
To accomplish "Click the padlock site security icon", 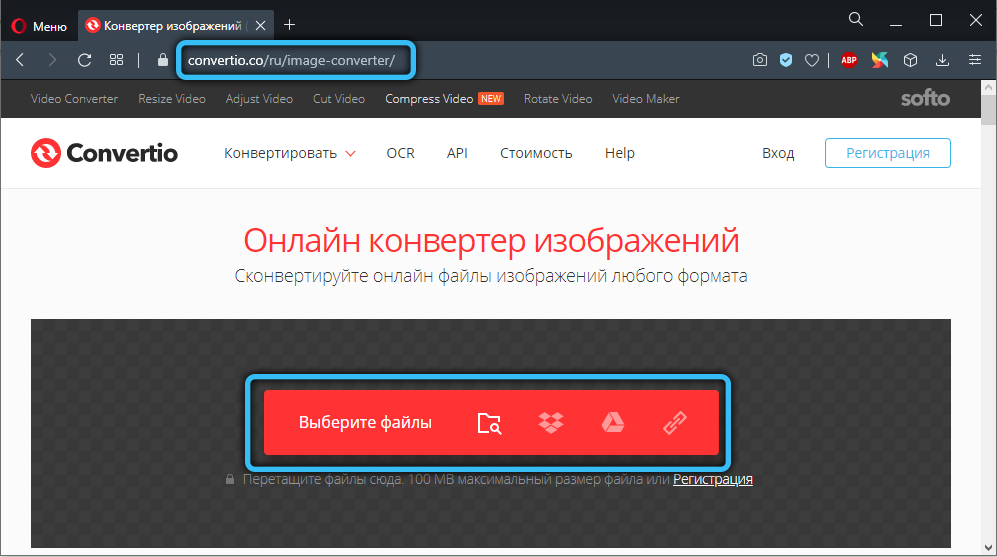I will 163,60.
